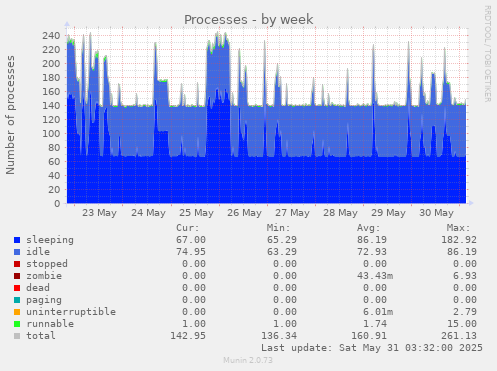The width and height of the screenshot is (497, 371).
Task: Click the sleeping current value 67.00
Action: coord(191,240)
